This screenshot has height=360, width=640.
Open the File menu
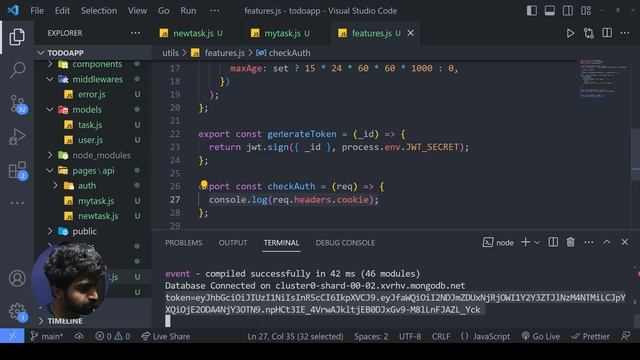pyautogui.click(x=37, y=11)
